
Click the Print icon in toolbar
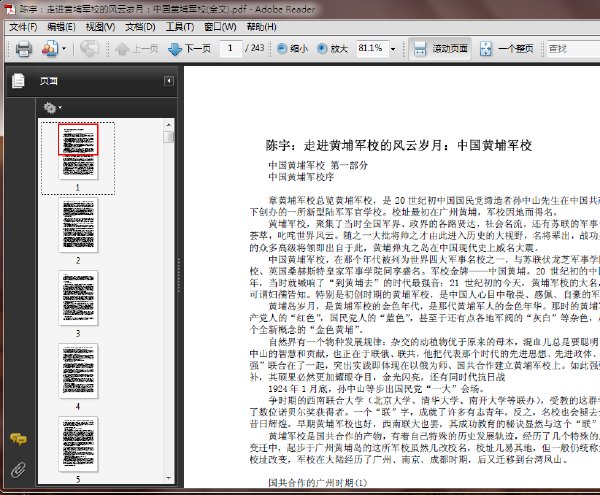coord(23,49)
